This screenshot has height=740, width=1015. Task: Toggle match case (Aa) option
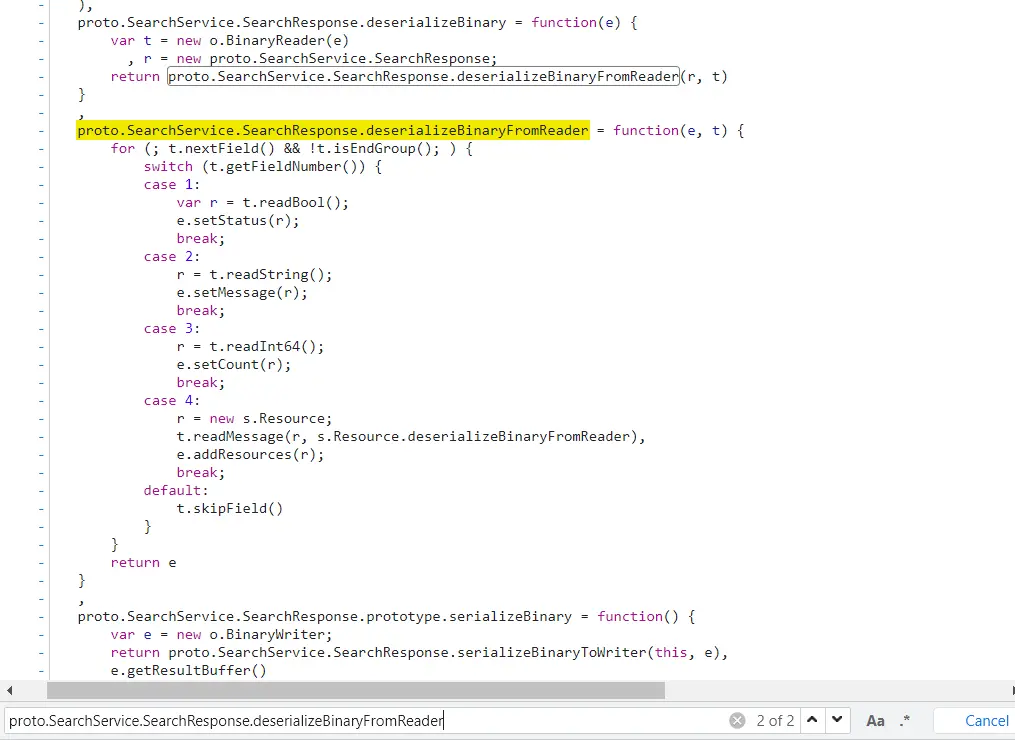point(875,721)
